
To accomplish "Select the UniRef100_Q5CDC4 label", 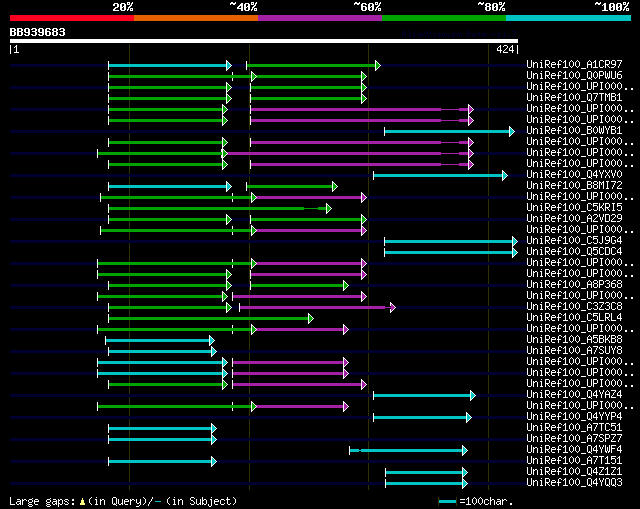I will (574, 251).
